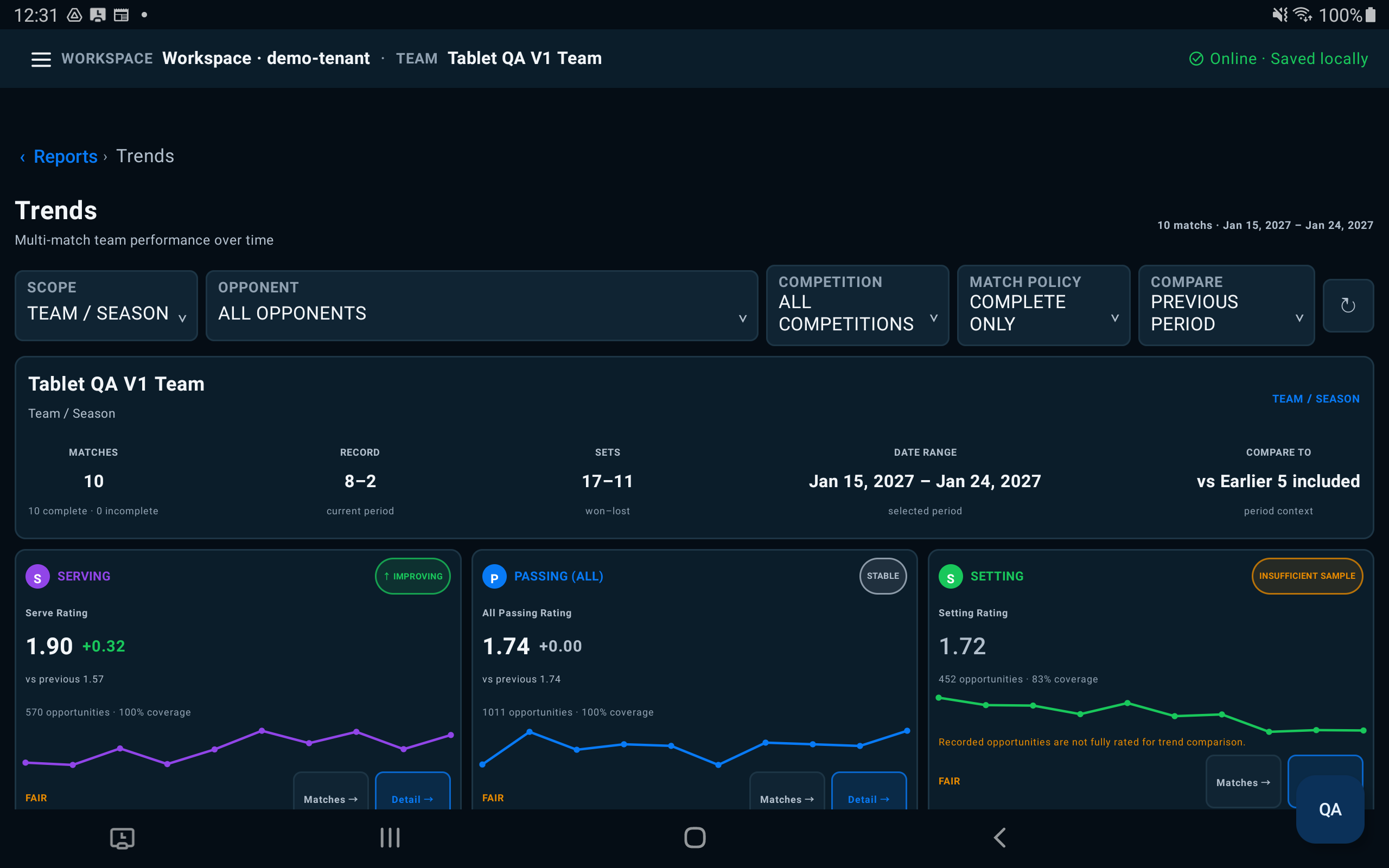Open the floating QA button
Viewport: 1389px width, 868px height.
point(1330,809)
